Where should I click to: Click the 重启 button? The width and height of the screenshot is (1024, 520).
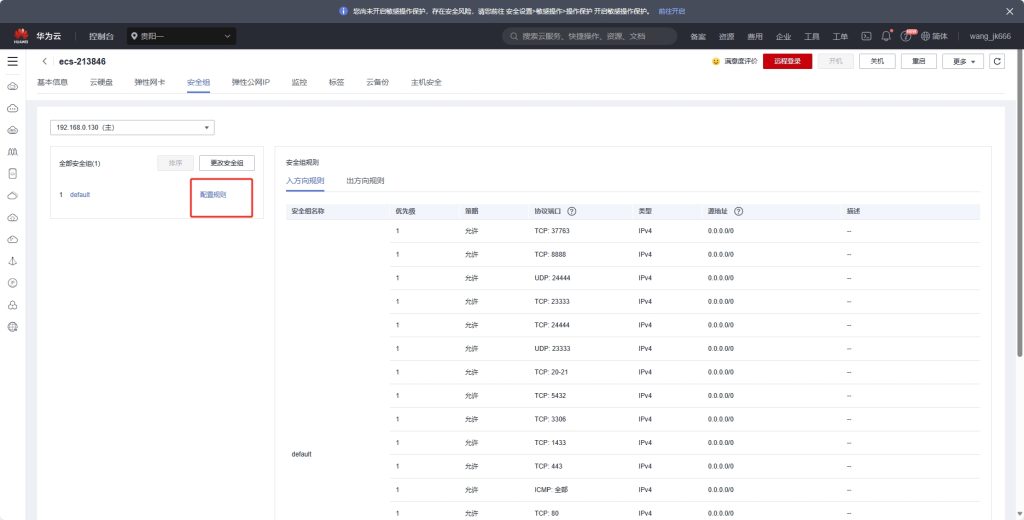tap(919, 61)
